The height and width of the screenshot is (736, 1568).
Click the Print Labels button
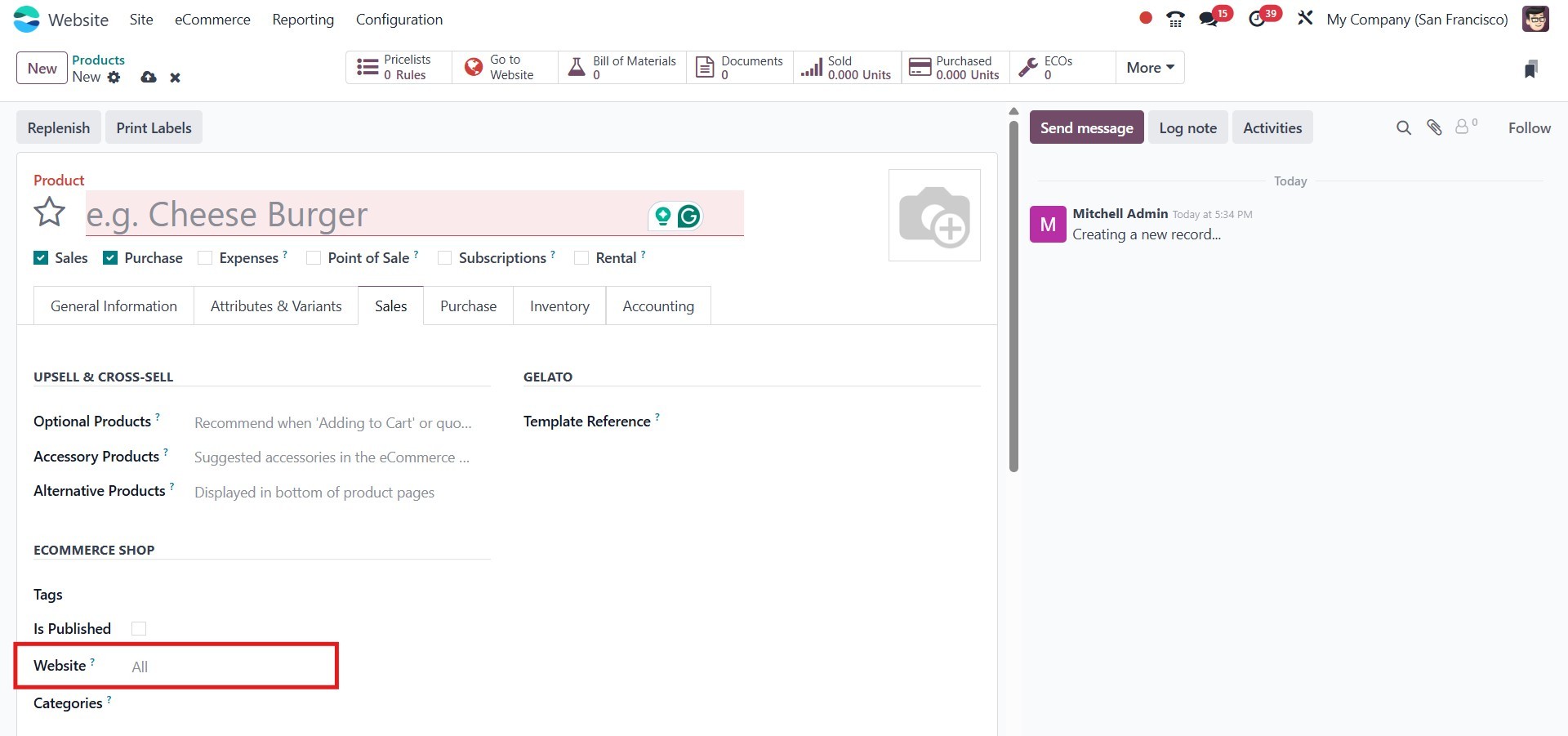(x=154, y=127)
